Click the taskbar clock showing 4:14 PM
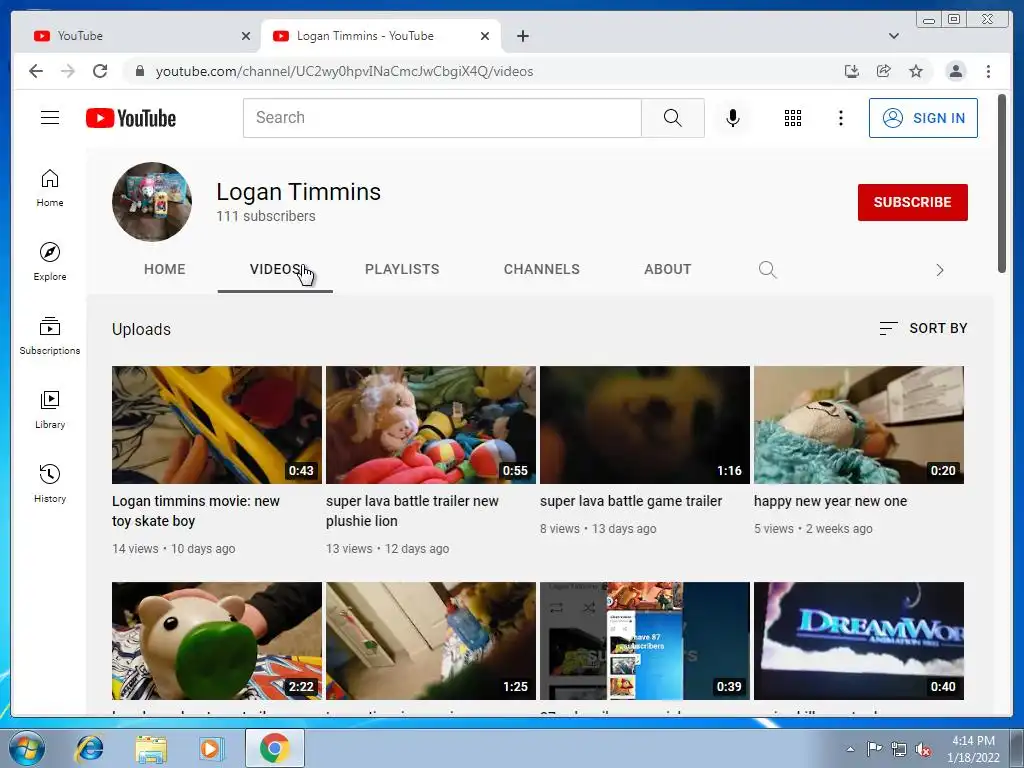1024x768 pixels. click(973, 749)
